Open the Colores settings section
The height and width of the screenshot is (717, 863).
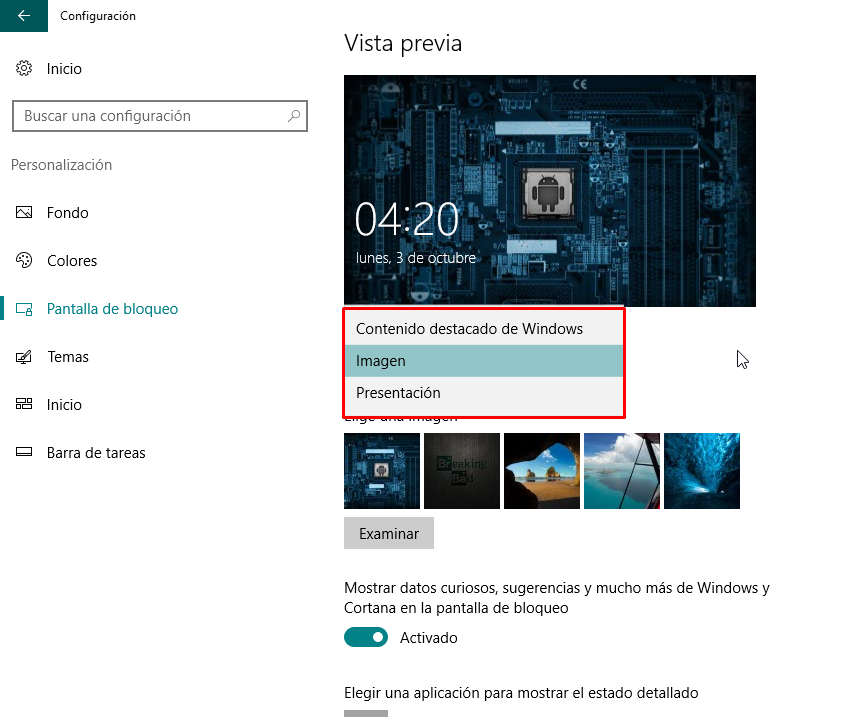[72, 260]
